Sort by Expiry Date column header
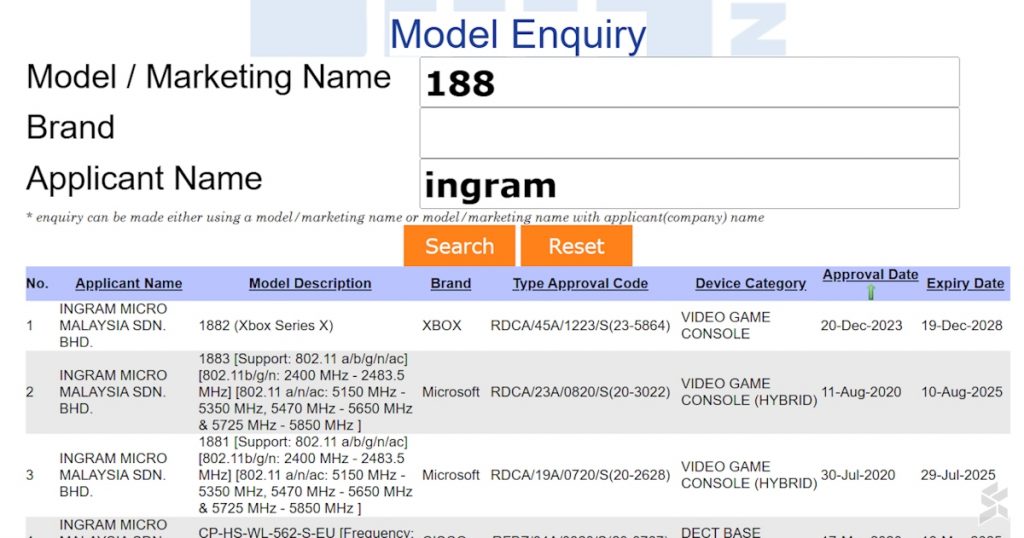 [965, 283]
